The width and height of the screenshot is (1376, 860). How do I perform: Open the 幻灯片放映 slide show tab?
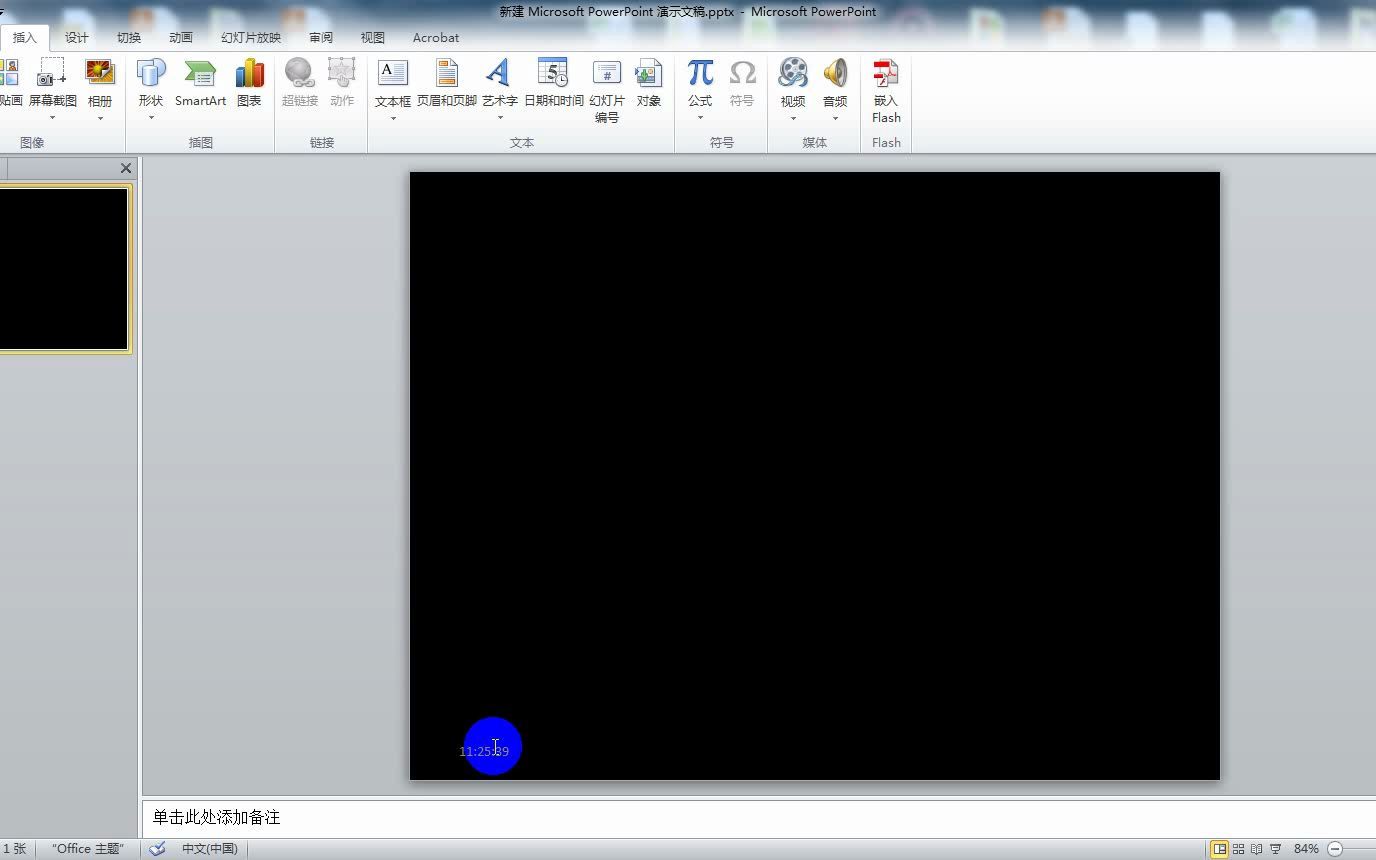pos(251,37)
